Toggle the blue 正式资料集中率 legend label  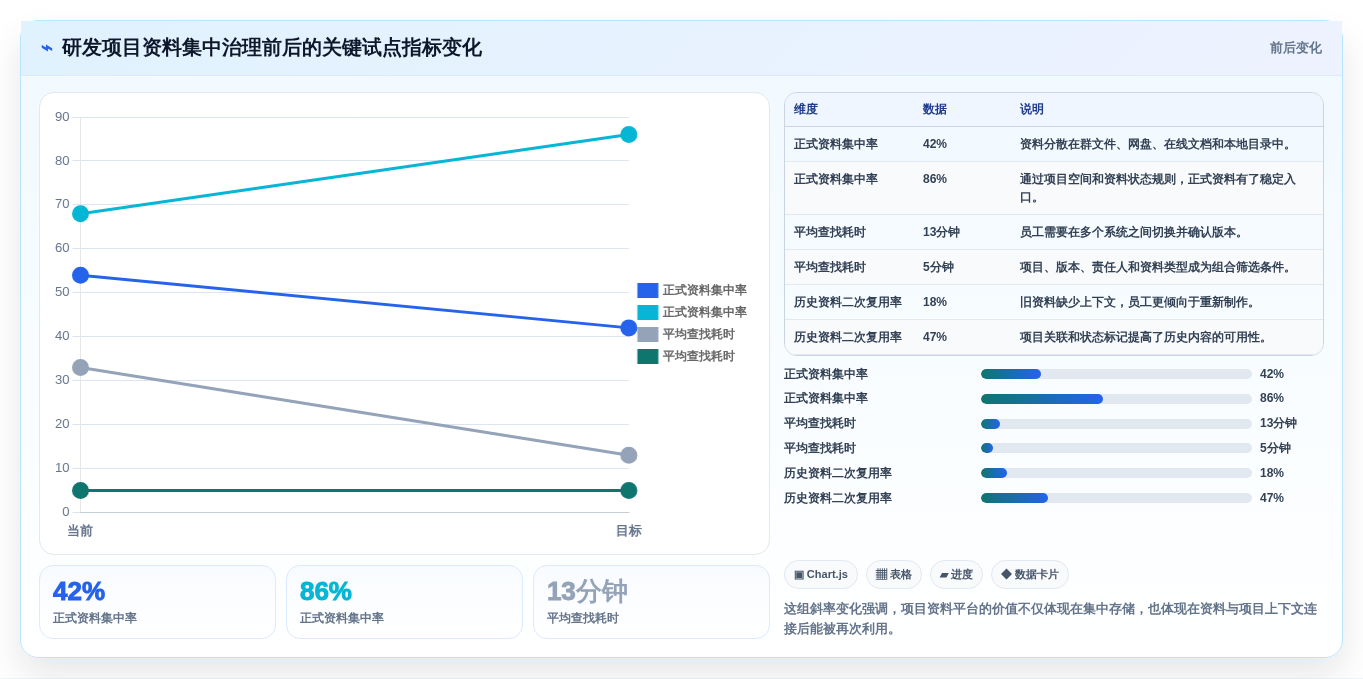coord(704,290)
